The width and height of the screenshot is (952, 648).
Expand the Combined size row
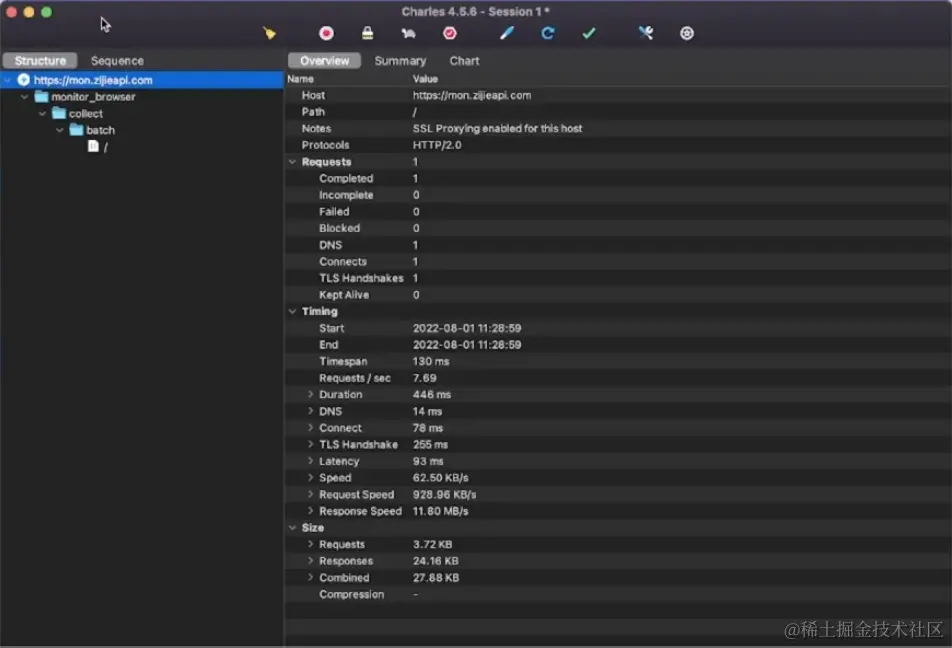pos(310,578)
